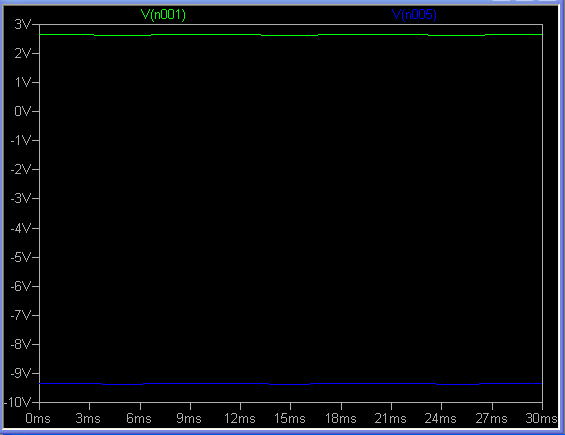Click the -9V tick label near the blue trace
Screen dimensions: 565x435
pyautogui.click(x=21, y=373)
